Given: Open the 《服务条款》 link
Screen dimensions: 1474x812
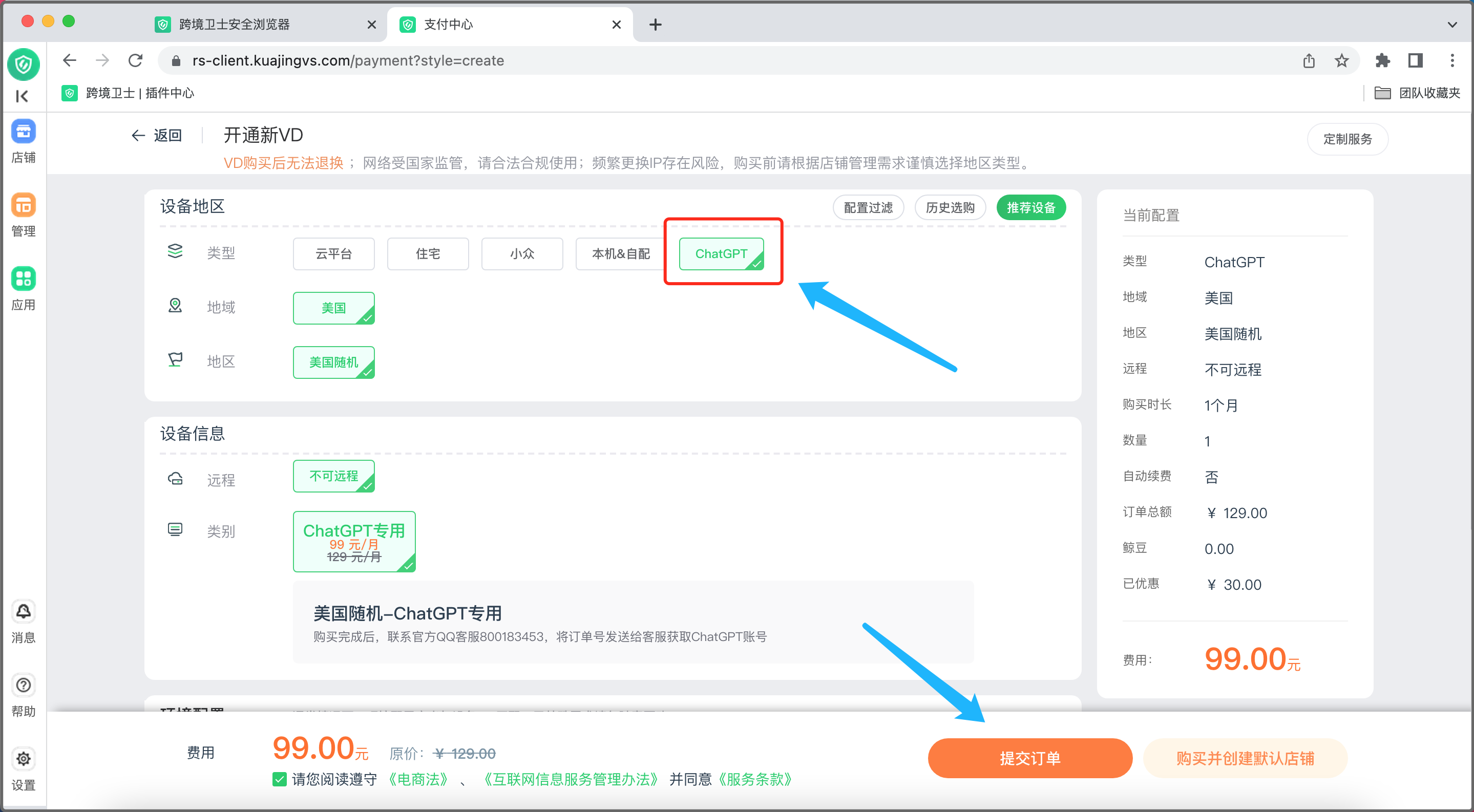Looking at the screenshot, I should click(755, 779).
